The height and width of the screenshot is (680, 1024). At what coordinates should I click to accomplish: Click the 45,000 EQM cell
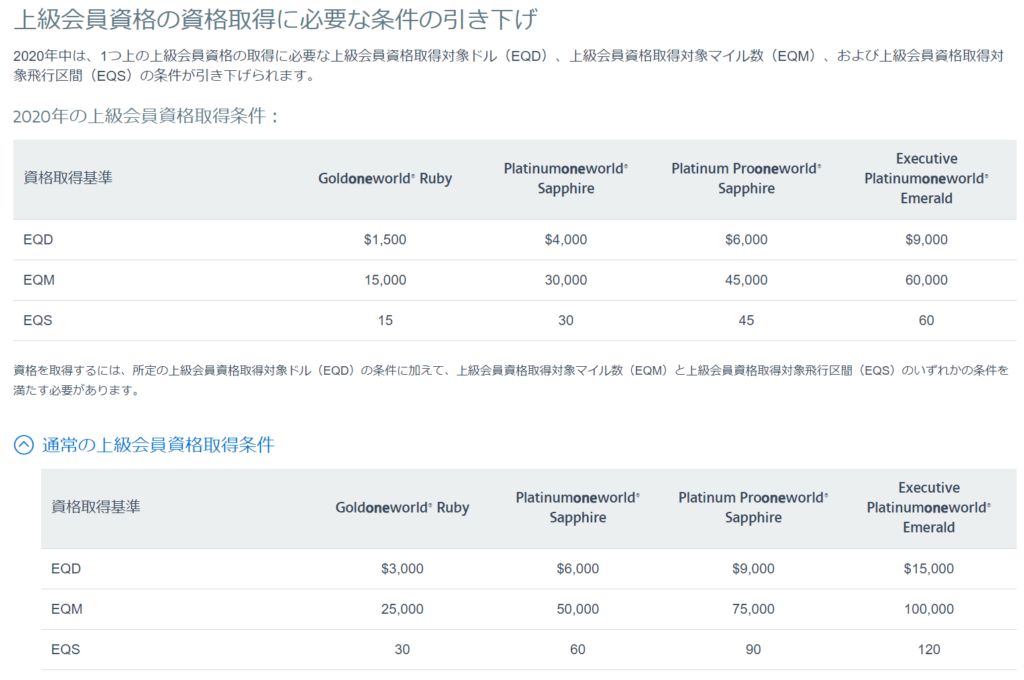click(746, 280)
